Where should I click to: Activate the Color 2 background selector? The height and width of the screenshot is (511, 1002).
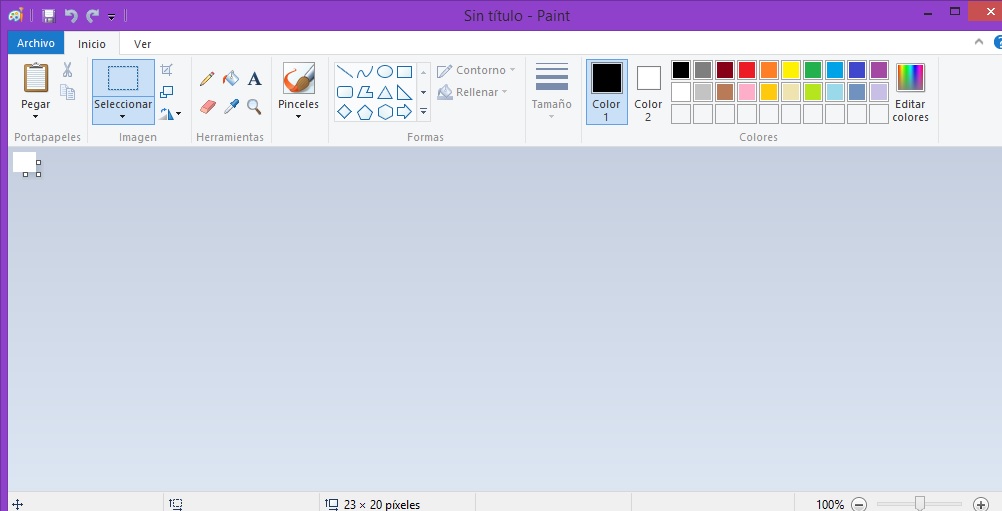pos(648,91)
